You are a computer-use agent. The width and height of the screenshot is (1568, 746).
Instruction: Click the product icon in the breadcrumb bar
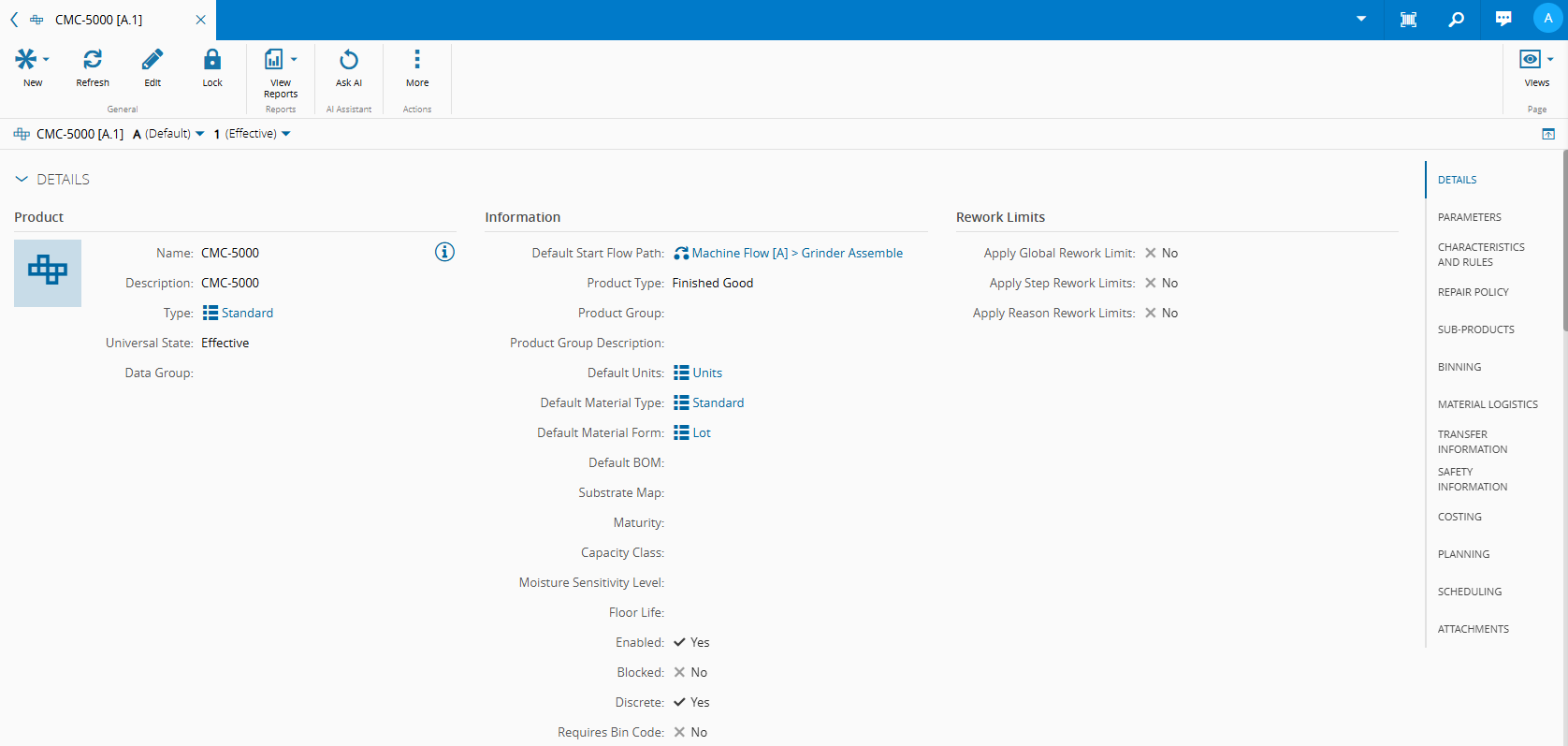(x=22, y=134)
